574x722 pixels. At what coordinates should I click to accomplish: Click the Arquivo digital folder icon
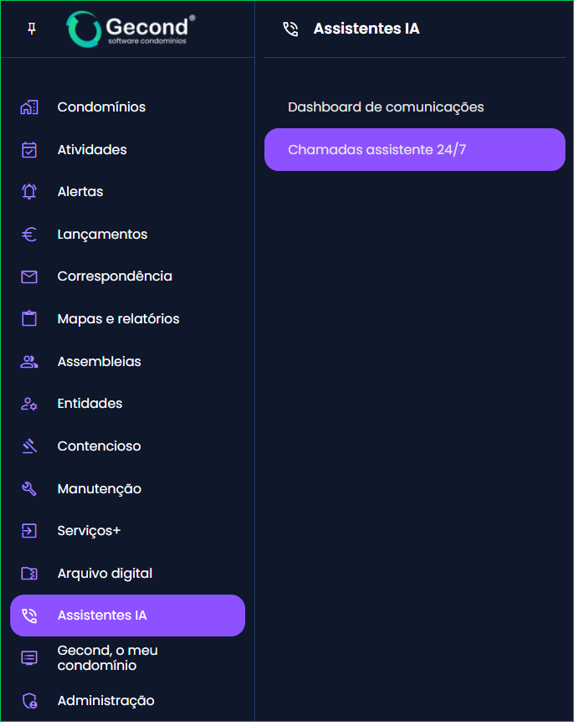coord(29,573)
